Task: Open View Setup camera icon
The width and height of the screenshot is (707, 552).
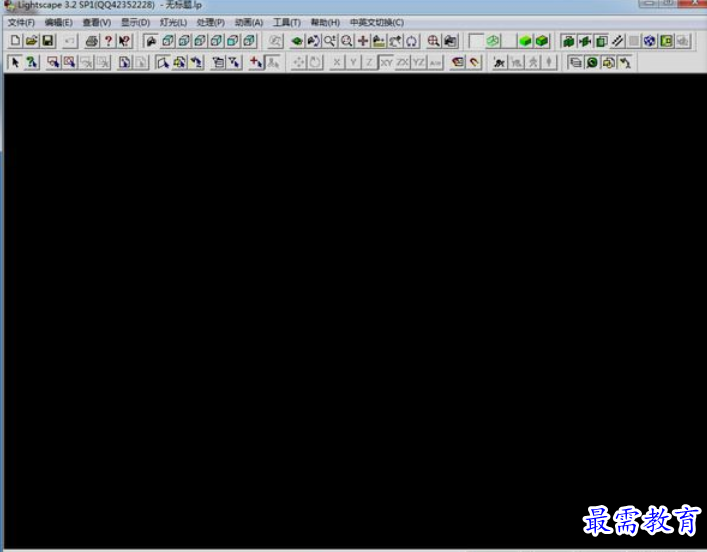Action: coord(450,41)
